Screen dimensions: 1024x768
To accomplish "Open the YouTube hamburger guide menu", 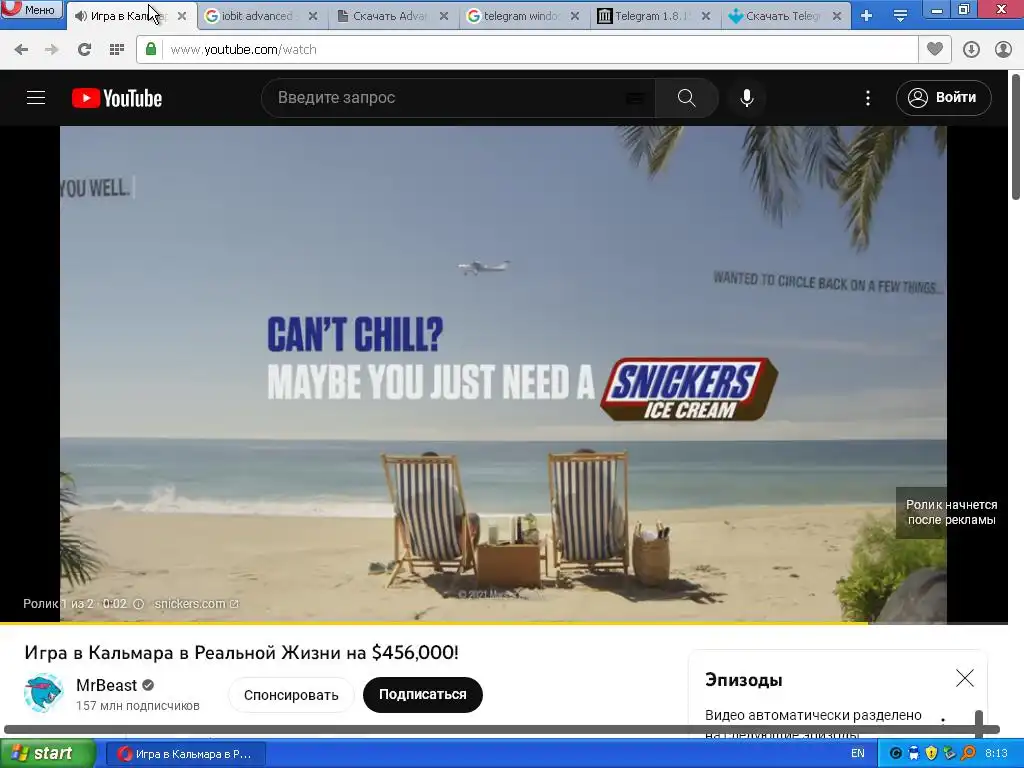I will (x=36, y=98).
